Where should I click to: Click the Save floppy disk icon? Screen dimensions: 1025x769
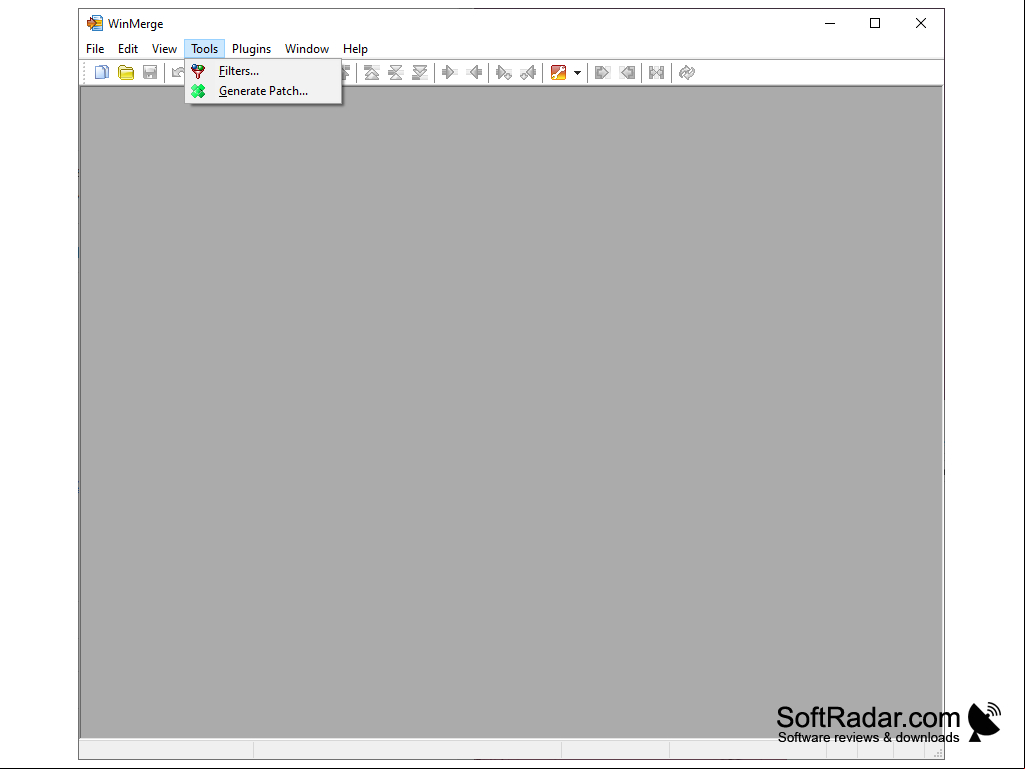click(x=150, y=73)
